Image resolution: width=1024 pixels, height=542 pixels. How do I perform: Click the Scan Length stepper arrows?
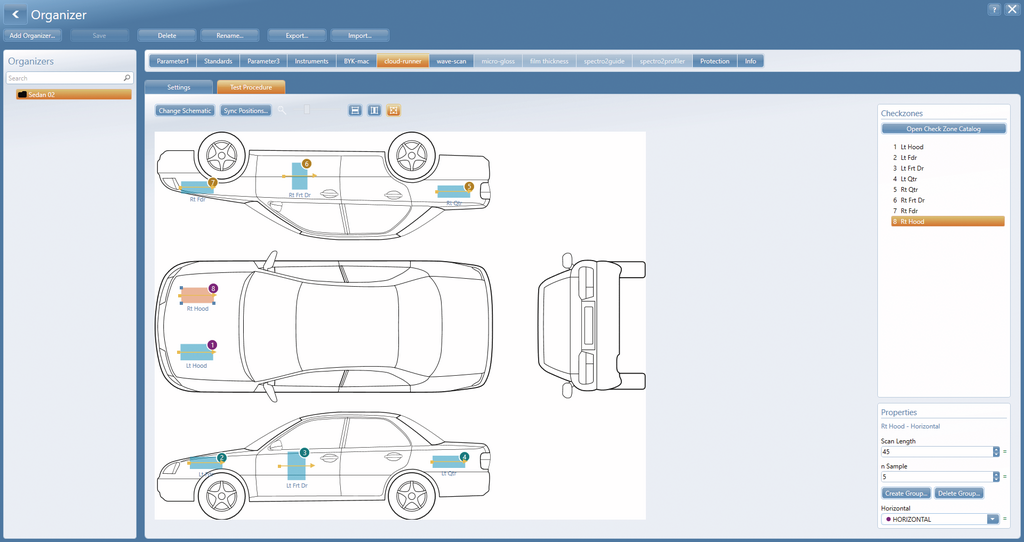point(996,451)
